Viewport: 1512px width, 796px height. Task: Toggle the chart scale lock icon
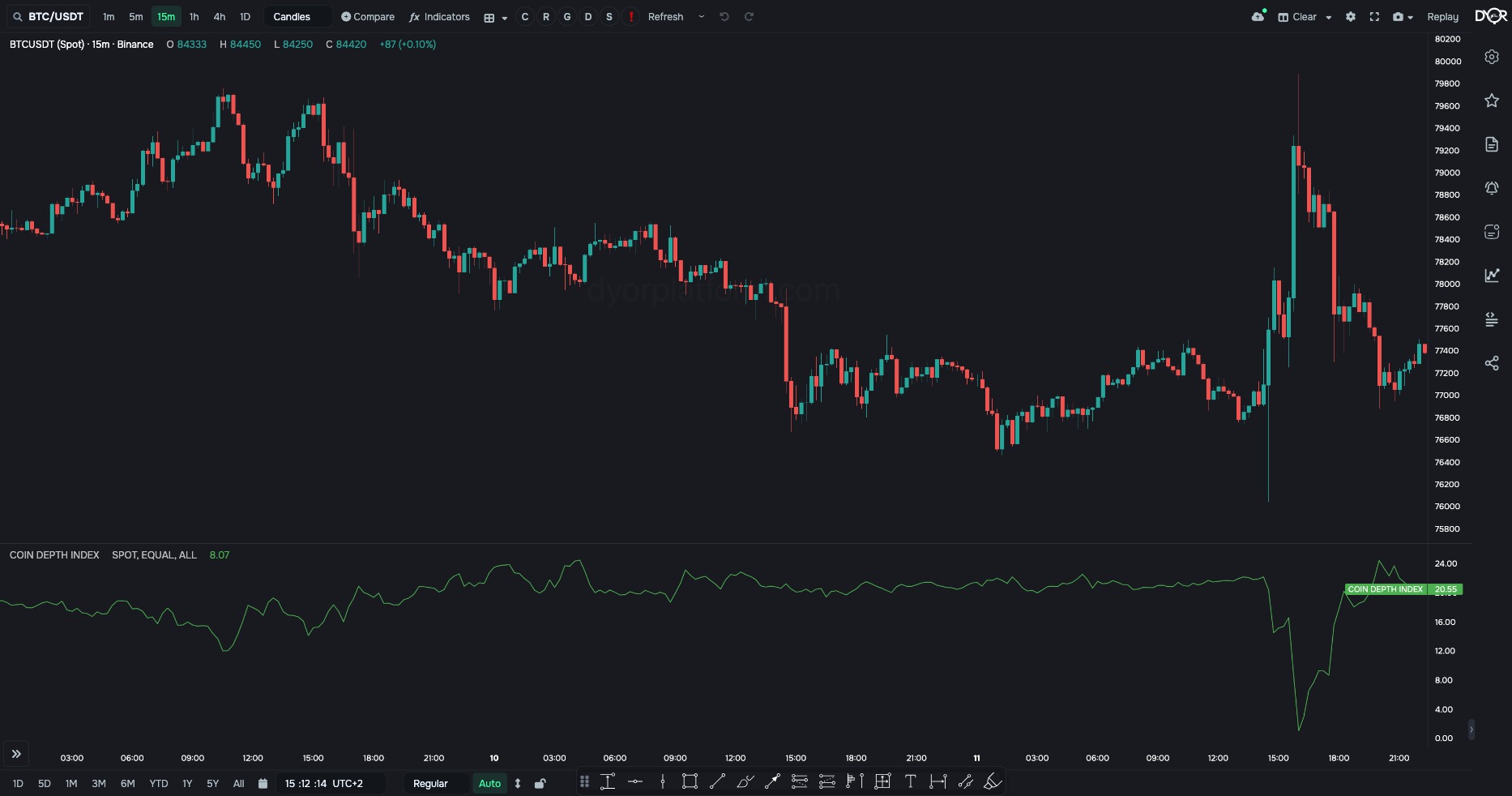pyautogui.click(x=540, y=783)
